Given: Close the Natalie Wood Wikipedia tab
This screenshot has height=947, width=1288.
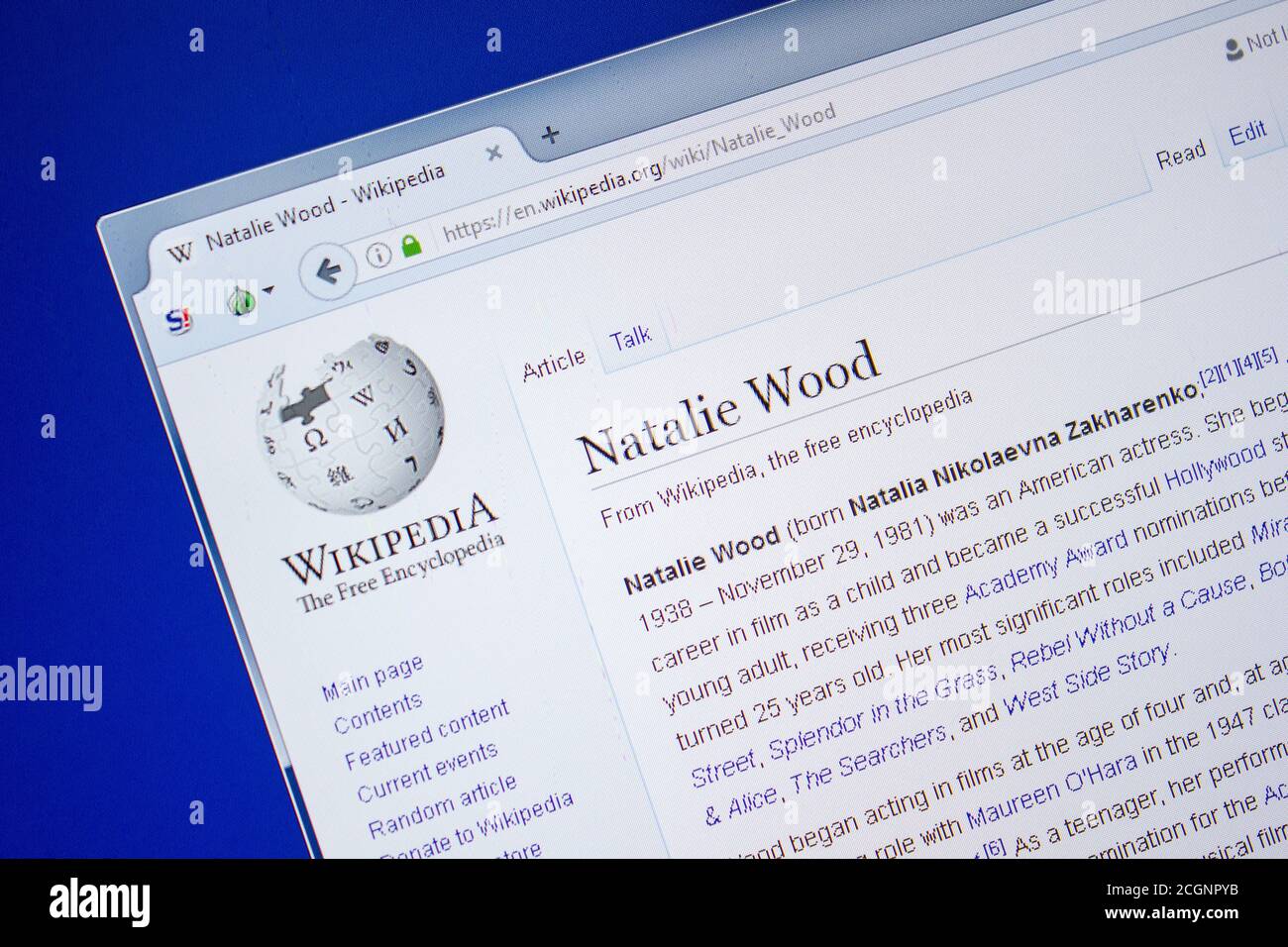Looking at the screenshot, I should tap(493, 154).
